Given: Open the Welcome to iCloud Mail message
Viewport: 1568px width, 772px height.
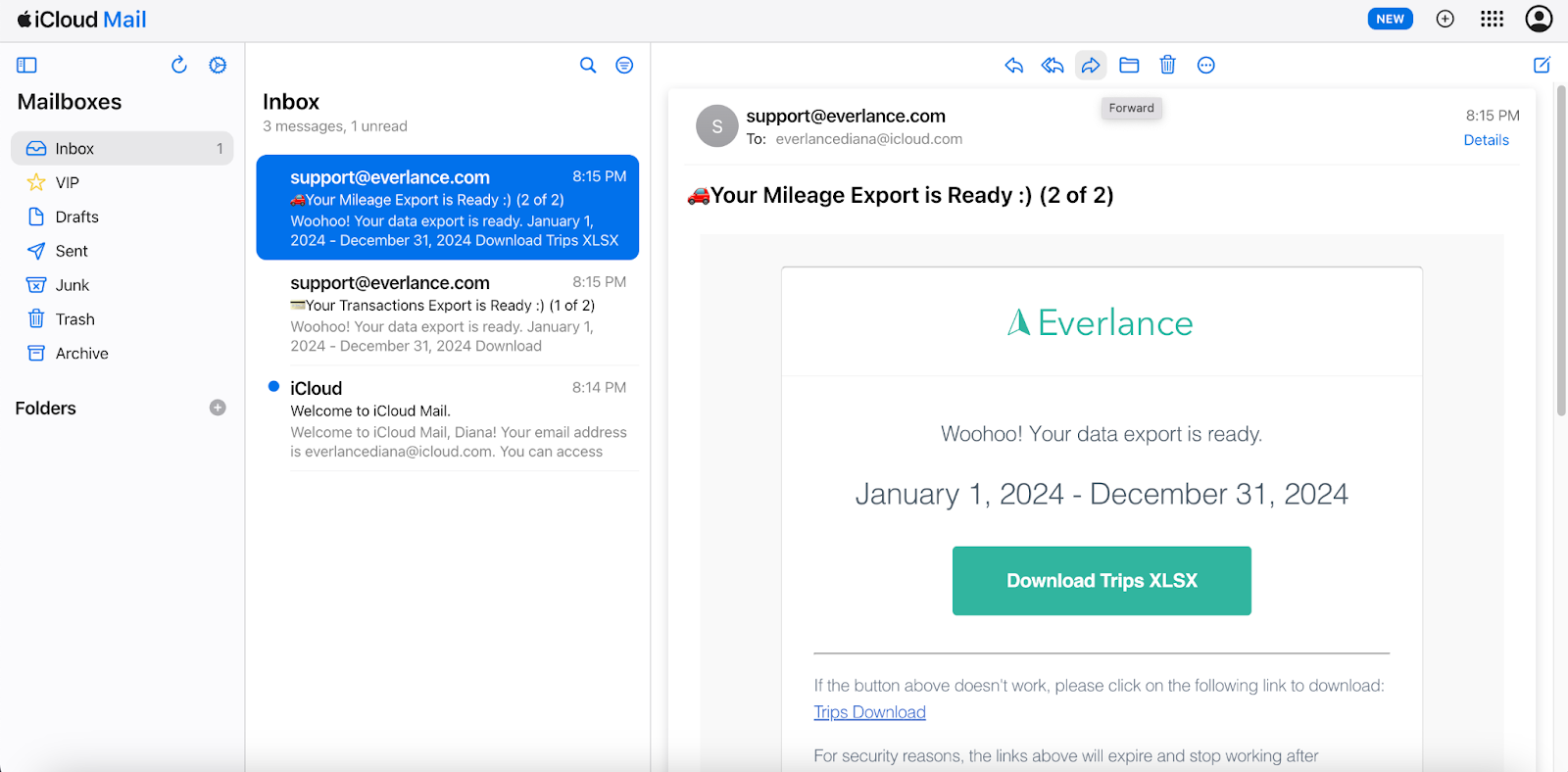Looking at the screenshot, I should click(x=448, y=419).
